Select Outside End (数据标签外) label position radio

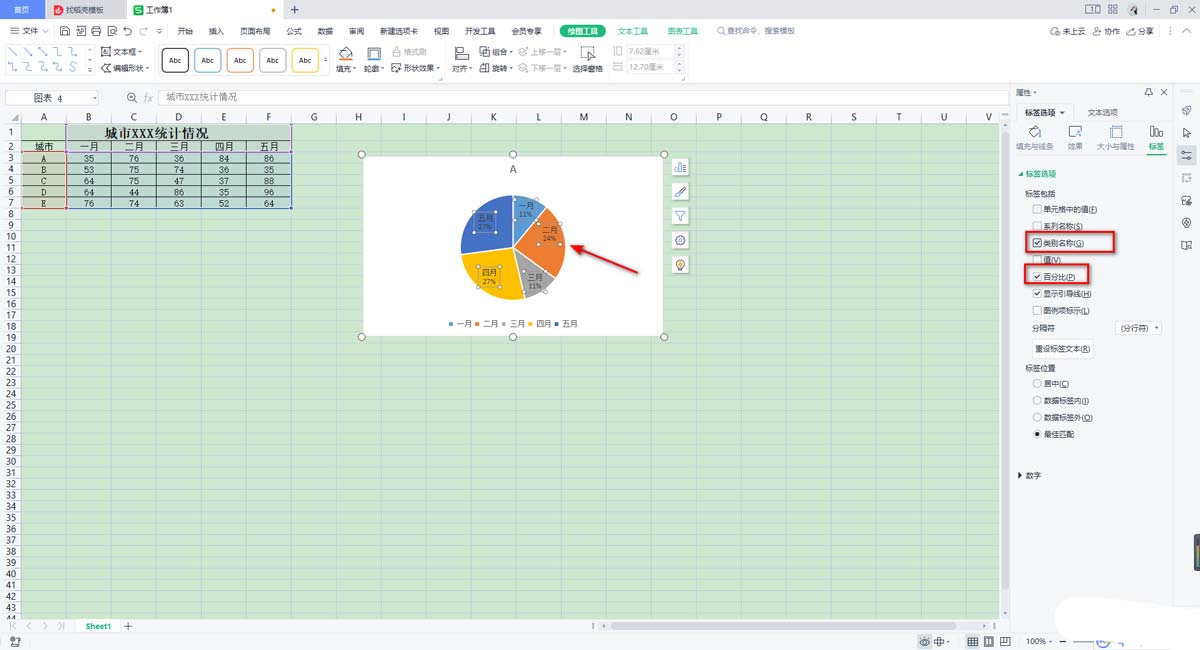tap(1037, 418)
